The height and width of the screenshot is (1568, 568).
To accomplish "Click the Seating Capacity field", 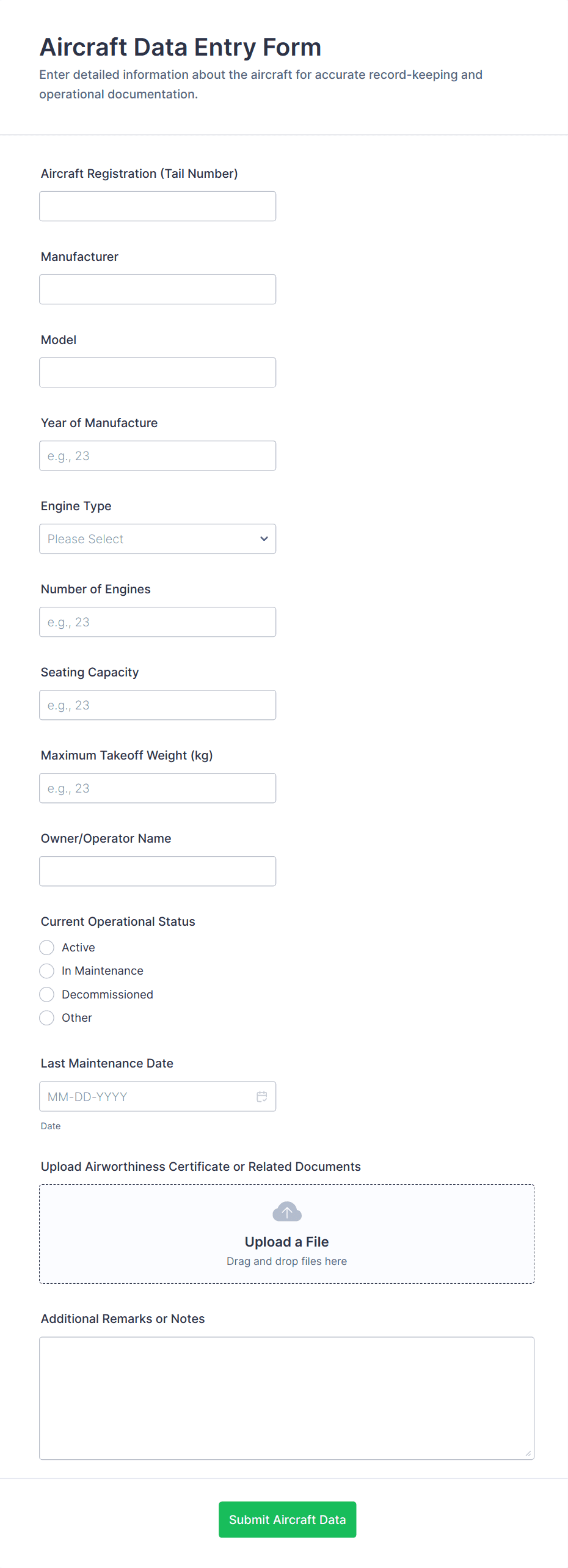I will pyautogui.click(x=158, y=705).
